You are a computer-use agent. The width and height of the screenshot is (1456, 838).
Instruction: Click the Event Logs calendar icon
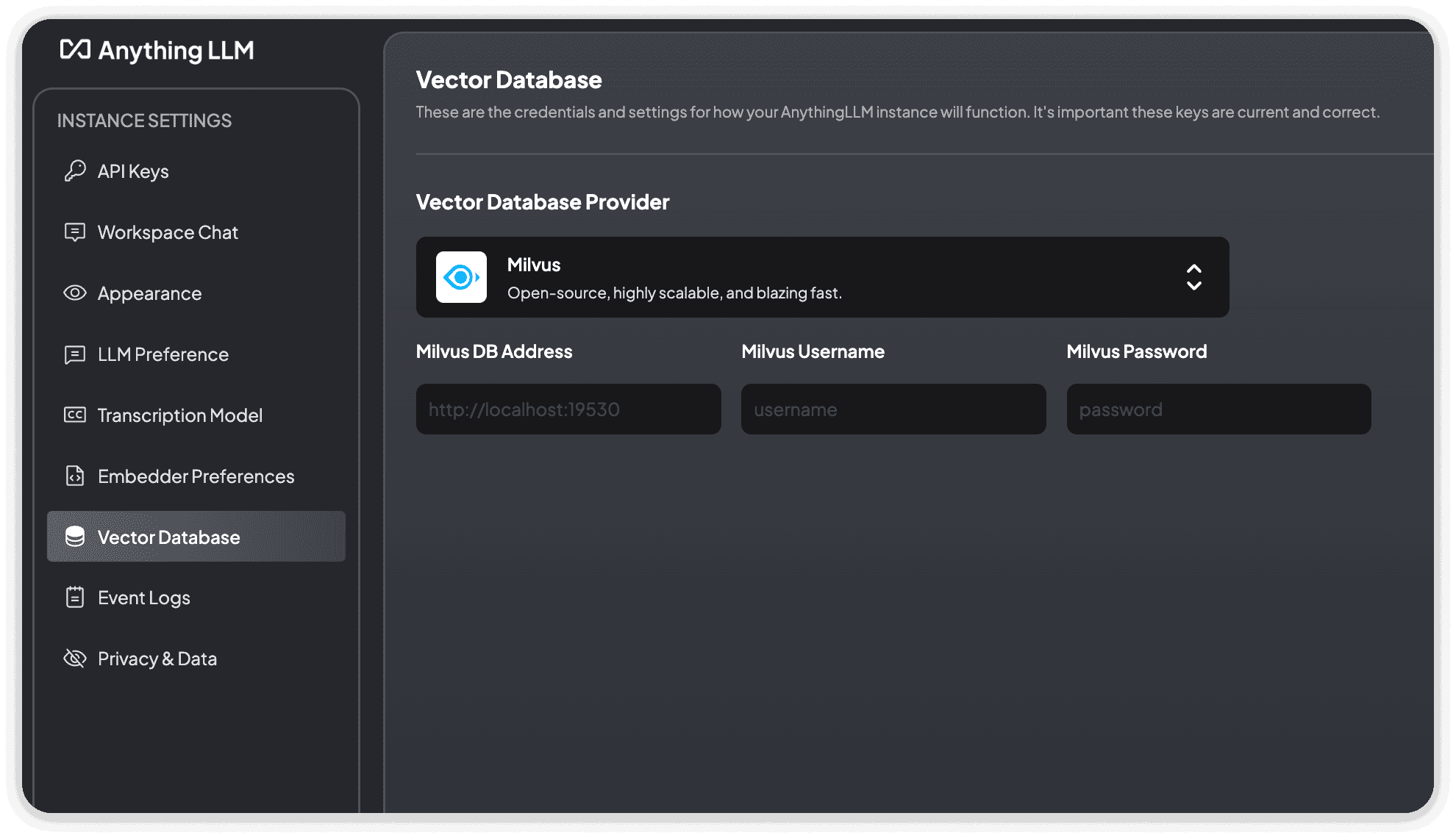point(75,597)
